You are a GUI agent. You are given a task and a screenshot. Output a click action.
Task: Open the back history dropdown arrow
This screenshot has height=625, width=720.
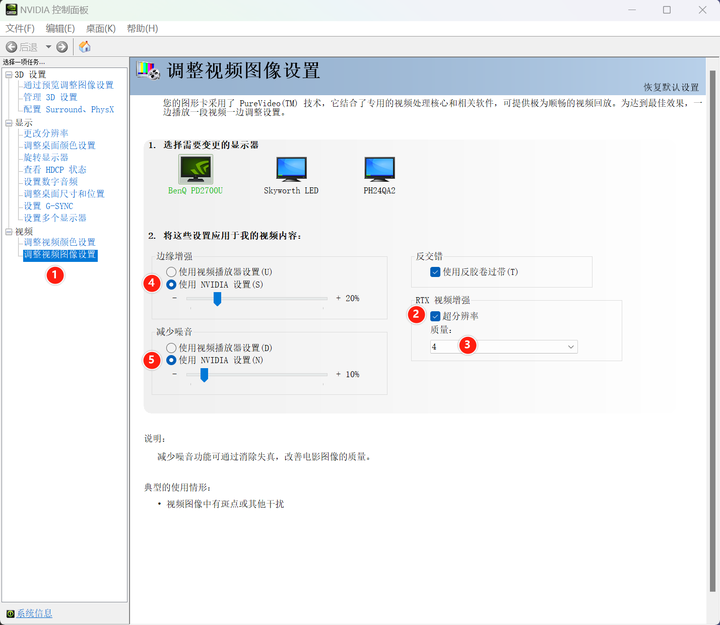click(48, 47)
